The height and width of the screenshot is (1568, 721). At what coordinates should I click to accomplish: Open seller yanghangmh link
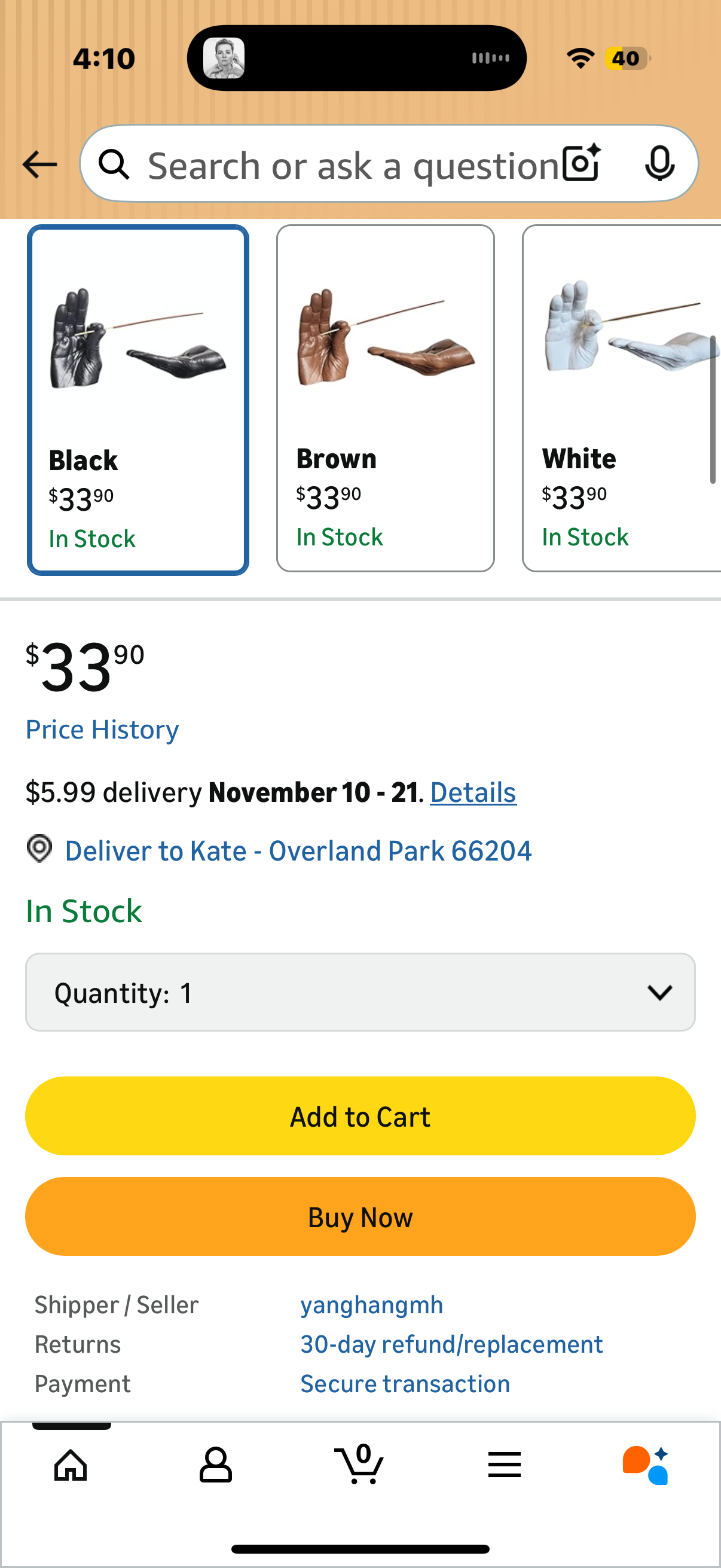coord(372,1305)
